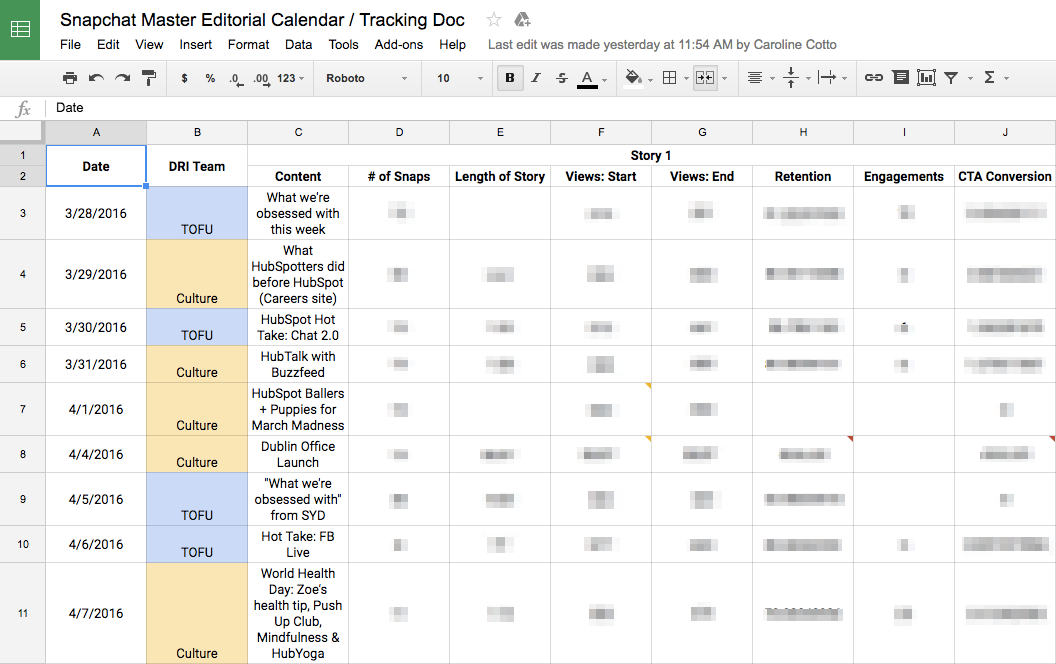Format selection as percent
This screenshot has height=664, width=1056.
tap(210, 78)
